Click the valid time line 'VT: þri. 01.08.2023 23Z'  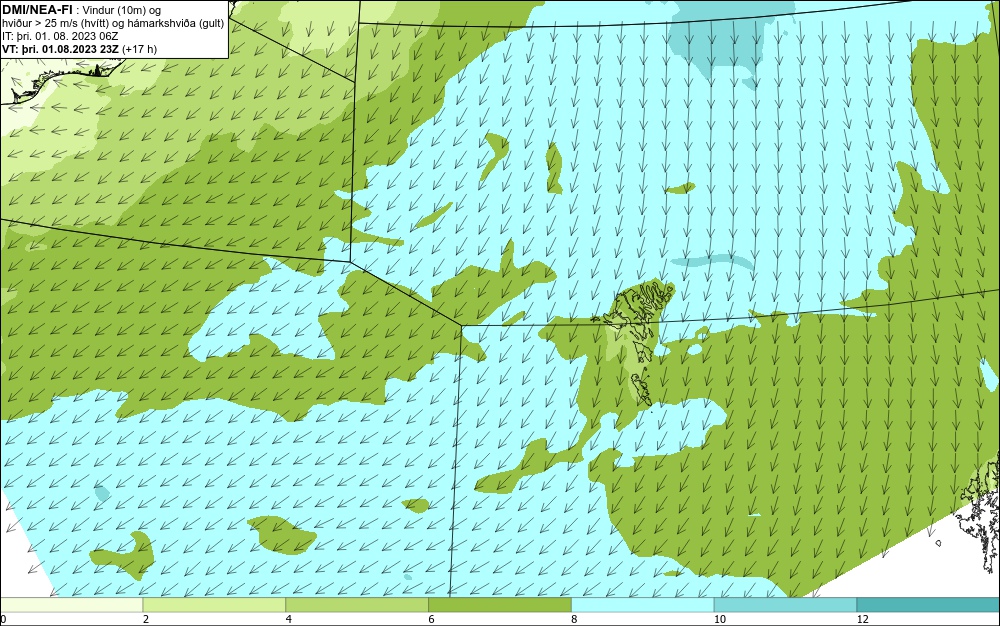tap(61, 48)
